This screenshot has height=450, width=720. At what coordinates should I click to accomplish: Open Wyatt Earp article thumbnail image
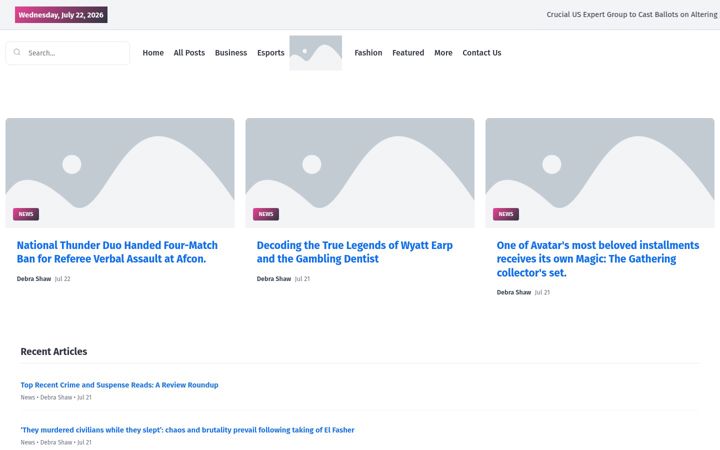coord(360,173)
